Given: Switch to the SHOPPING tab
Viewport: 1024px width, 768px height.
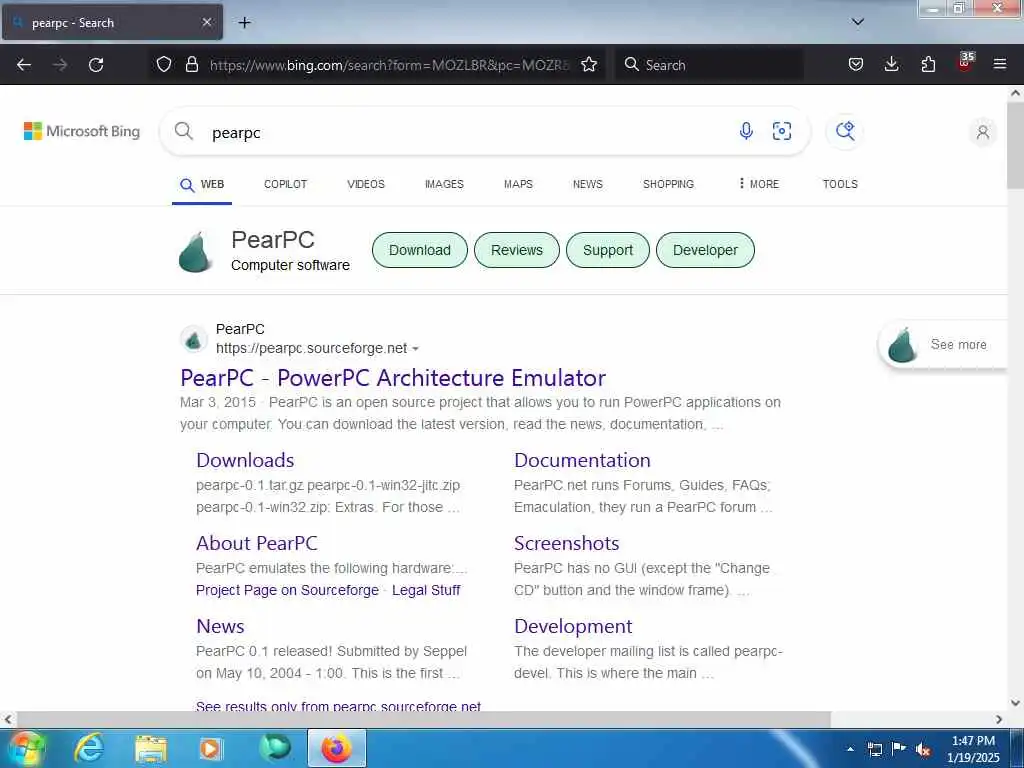Looking at the screenshot, I should tap(668, 184).
